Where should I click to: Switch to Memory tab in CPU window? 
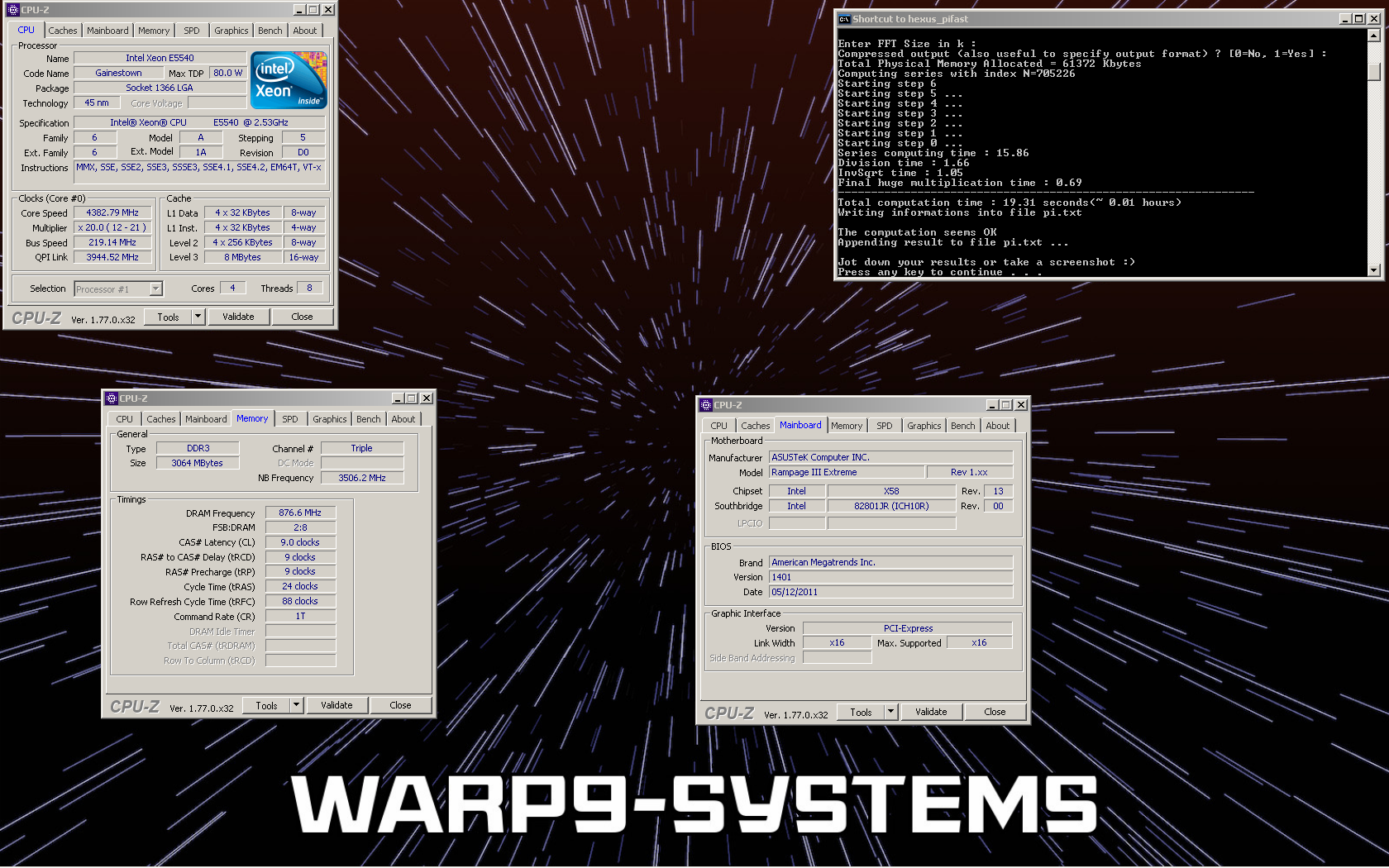[154, 31]
